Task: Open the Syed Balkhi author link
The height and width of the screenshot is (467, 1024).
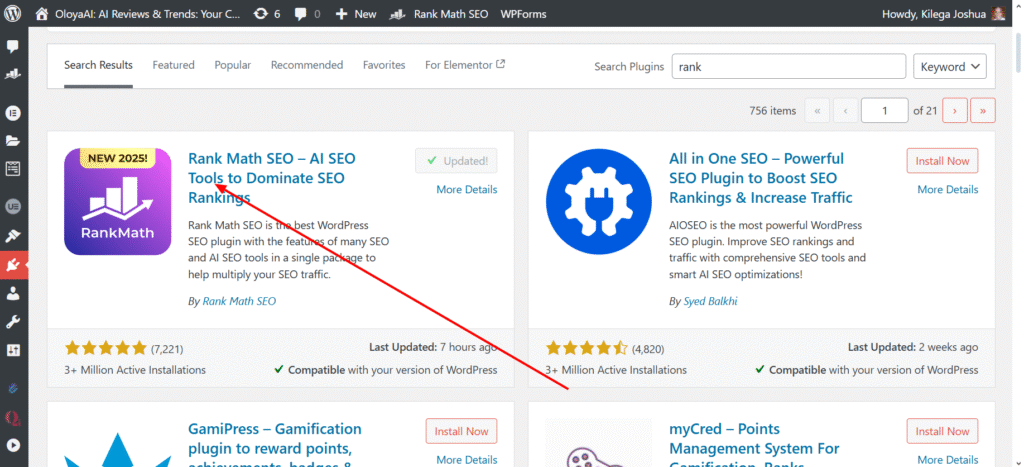Action: coord(711,301)
